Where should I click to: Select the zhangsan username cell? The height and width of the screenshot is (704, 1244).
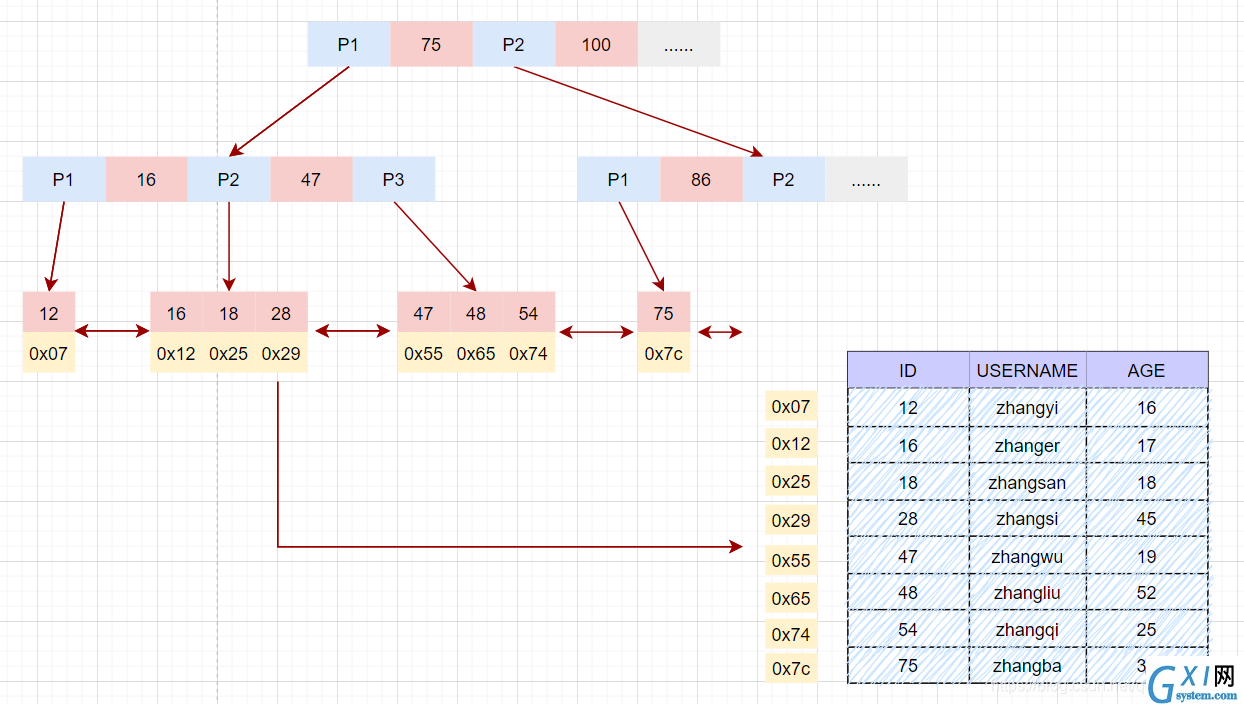[x=1027, y=482]
